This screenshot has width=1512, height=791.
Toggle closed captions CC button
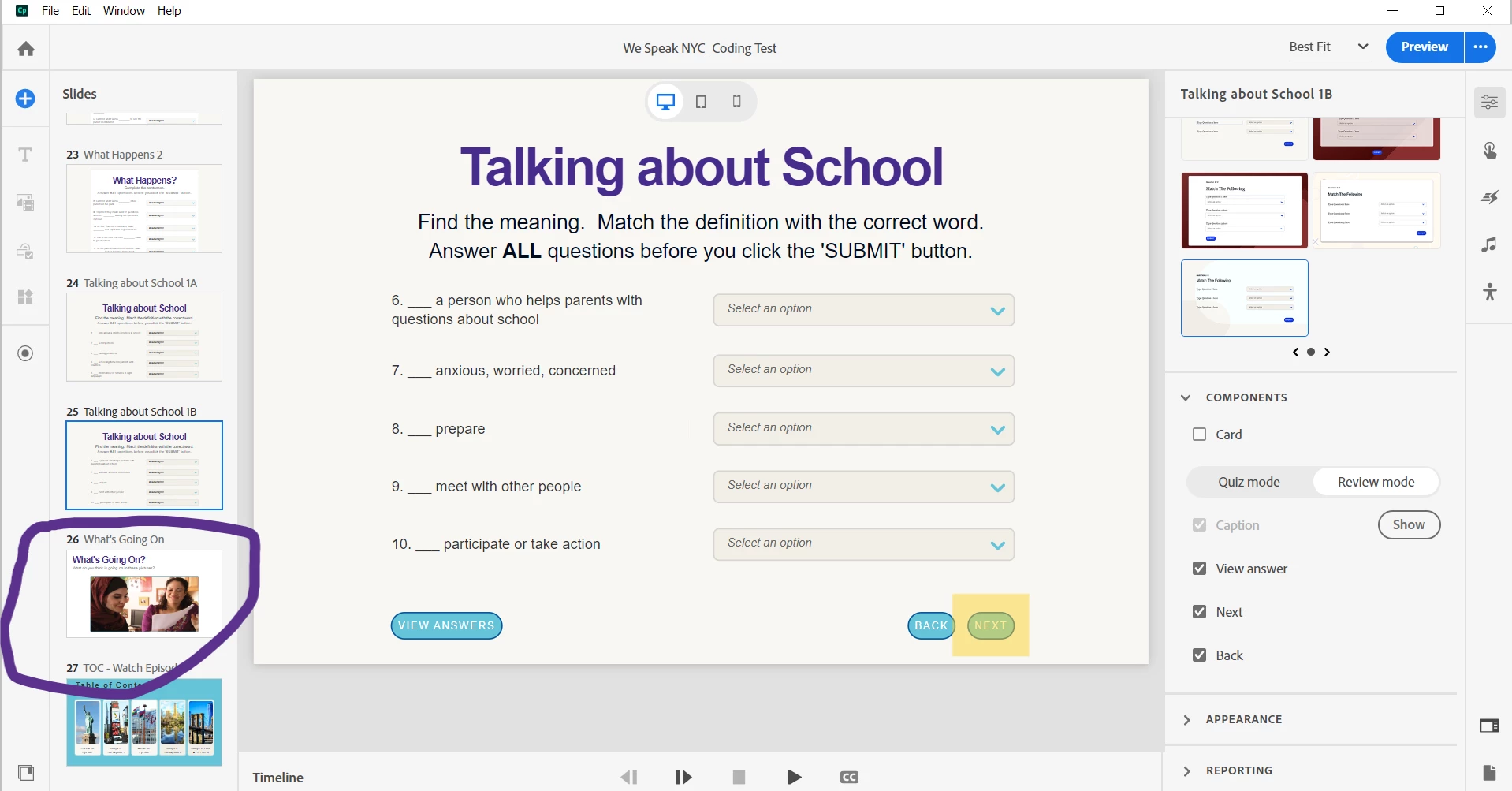(x=849, y=778)
